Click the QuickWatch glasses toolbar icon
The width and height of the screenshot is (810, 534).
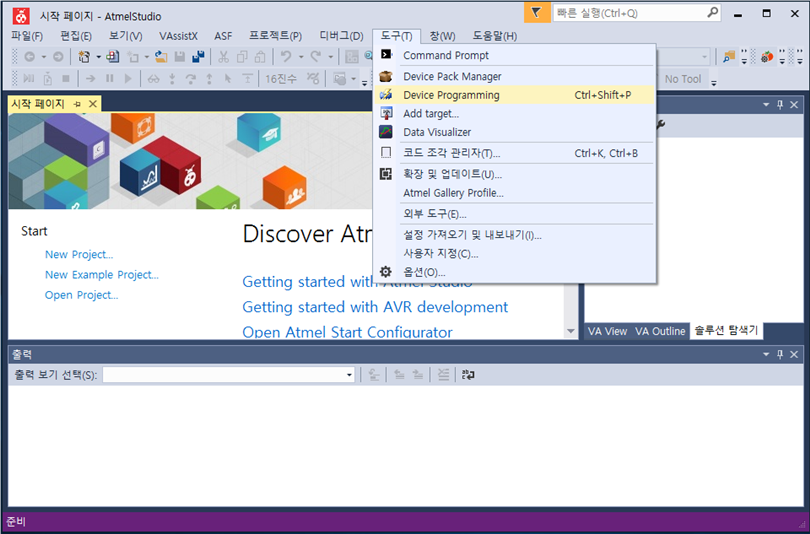coord(153,79)
